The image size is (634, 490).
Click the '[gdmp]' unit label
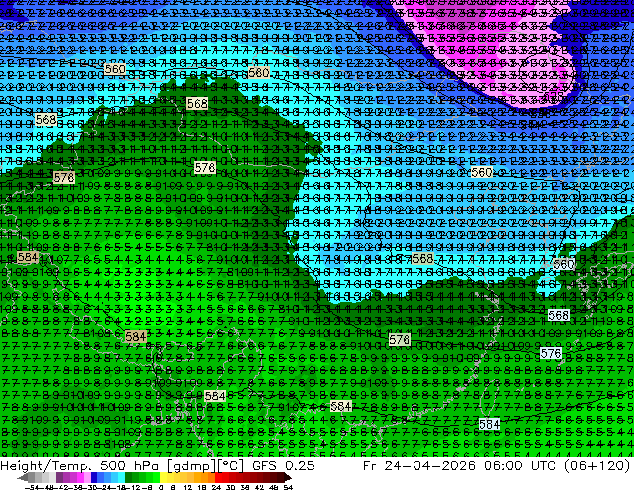point(190,466)
